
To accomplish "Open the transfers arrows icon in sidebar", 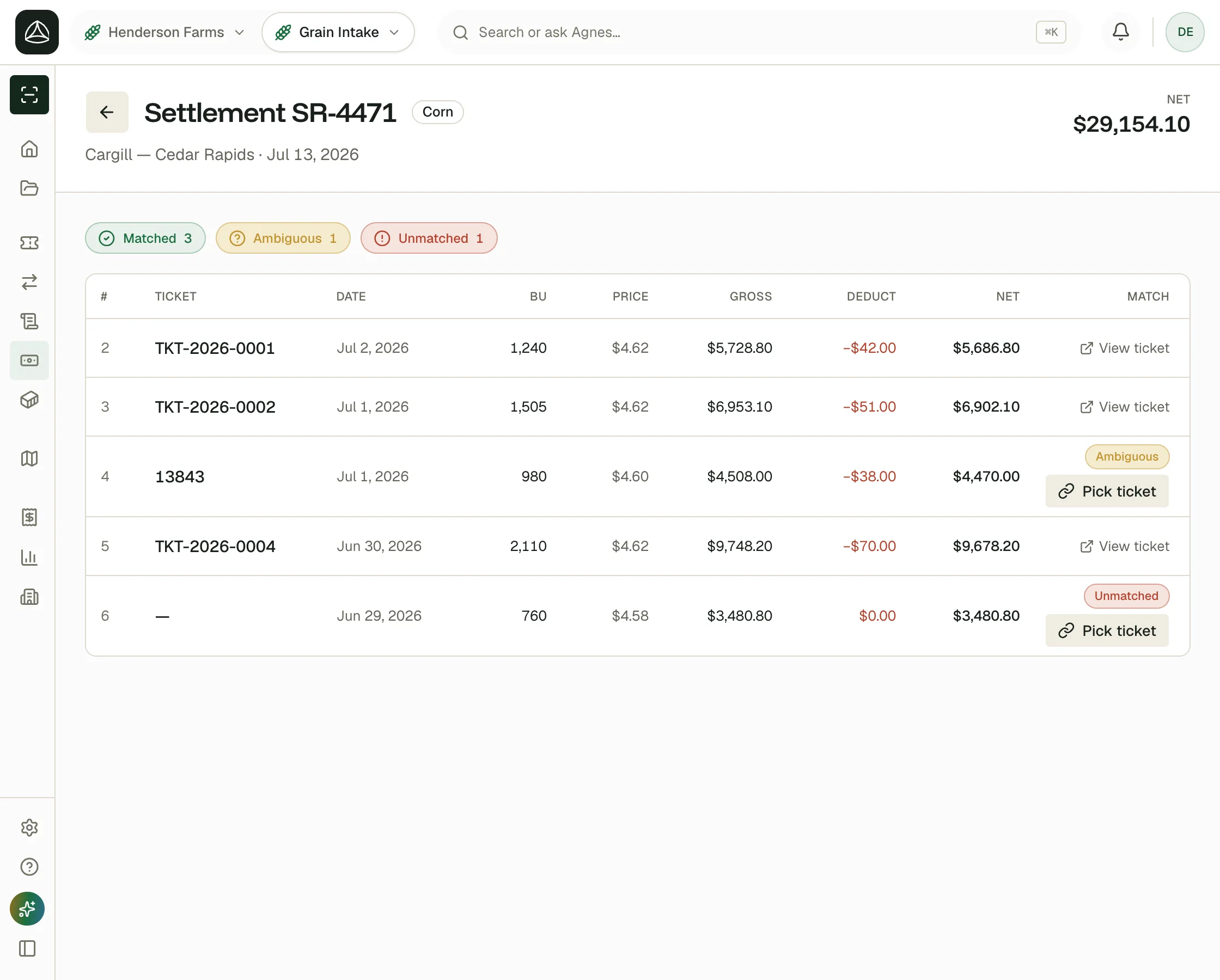I will click(29, 282).
